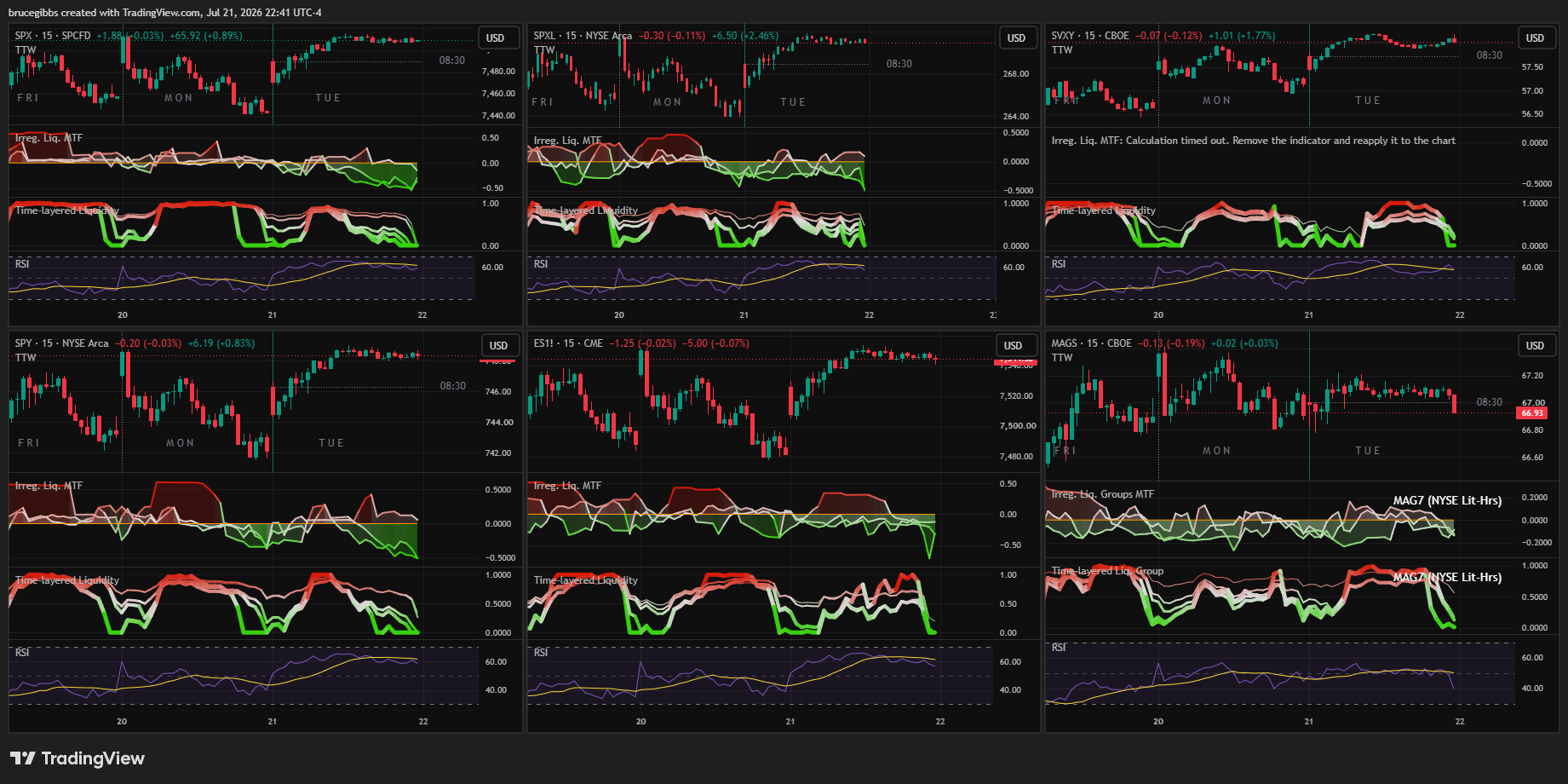Click the RSI indicator label in SVXY chart
Image resolution: width=1568 pixels, height=784 pixels.
coord(1059,264)
